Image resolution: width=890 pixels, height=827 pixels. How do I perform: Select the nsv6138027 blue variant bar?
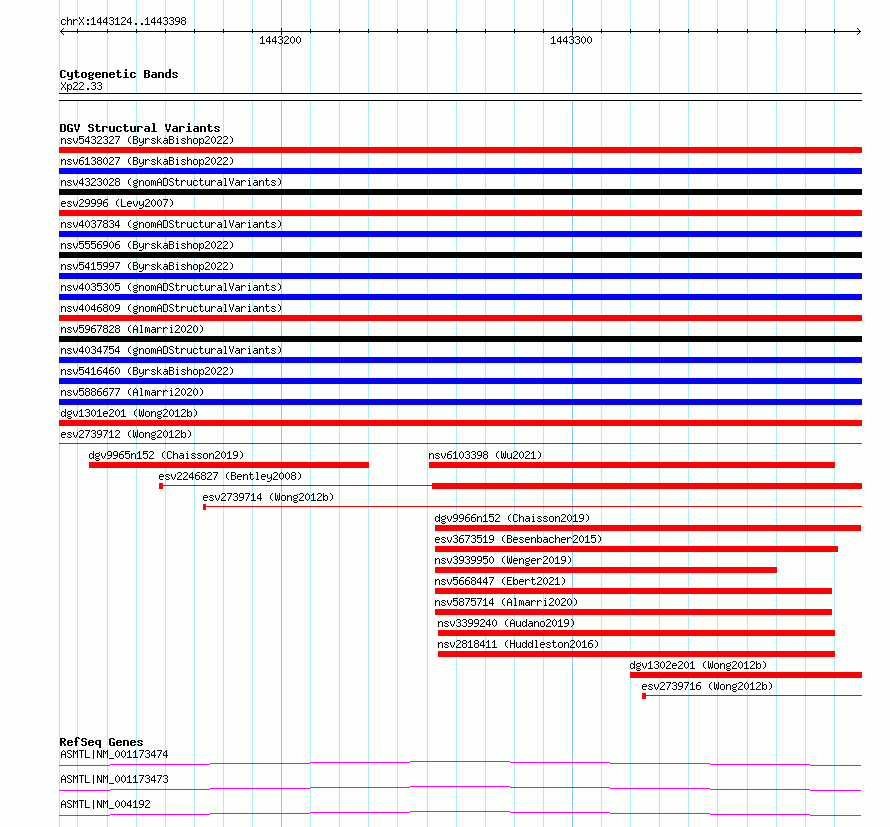point(460,171)
